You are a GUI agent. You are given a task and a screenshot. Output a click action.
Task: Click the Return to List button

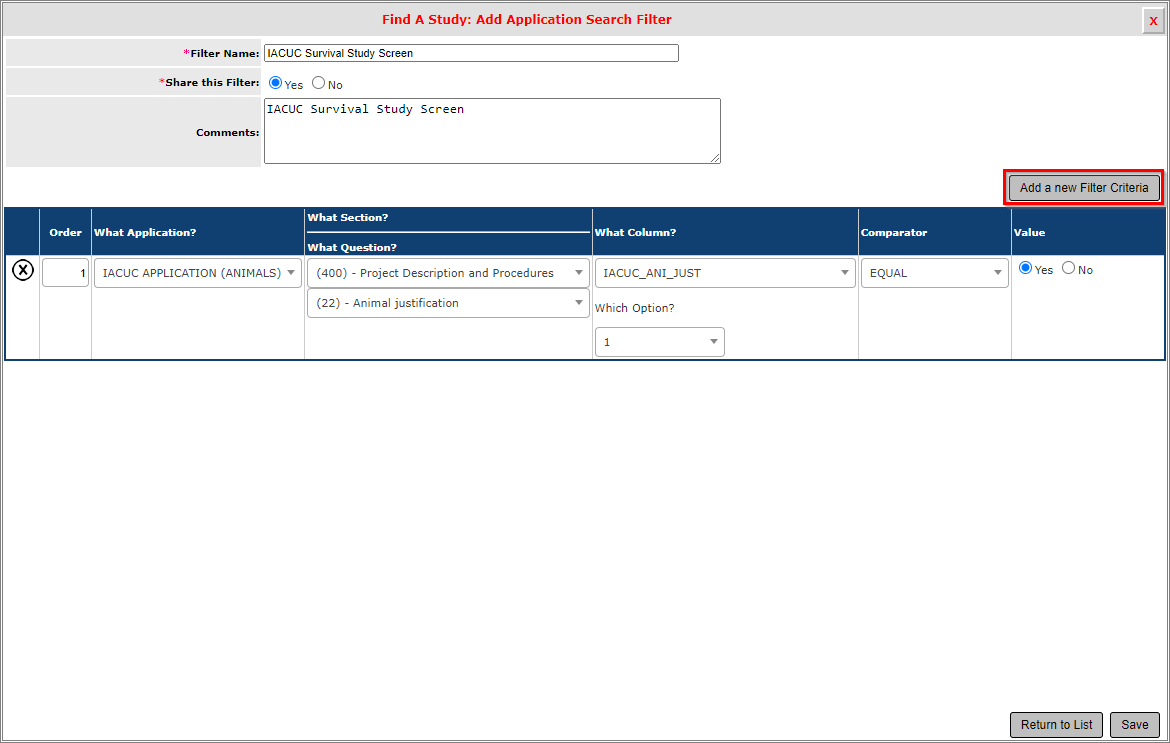click(1056, 724)
